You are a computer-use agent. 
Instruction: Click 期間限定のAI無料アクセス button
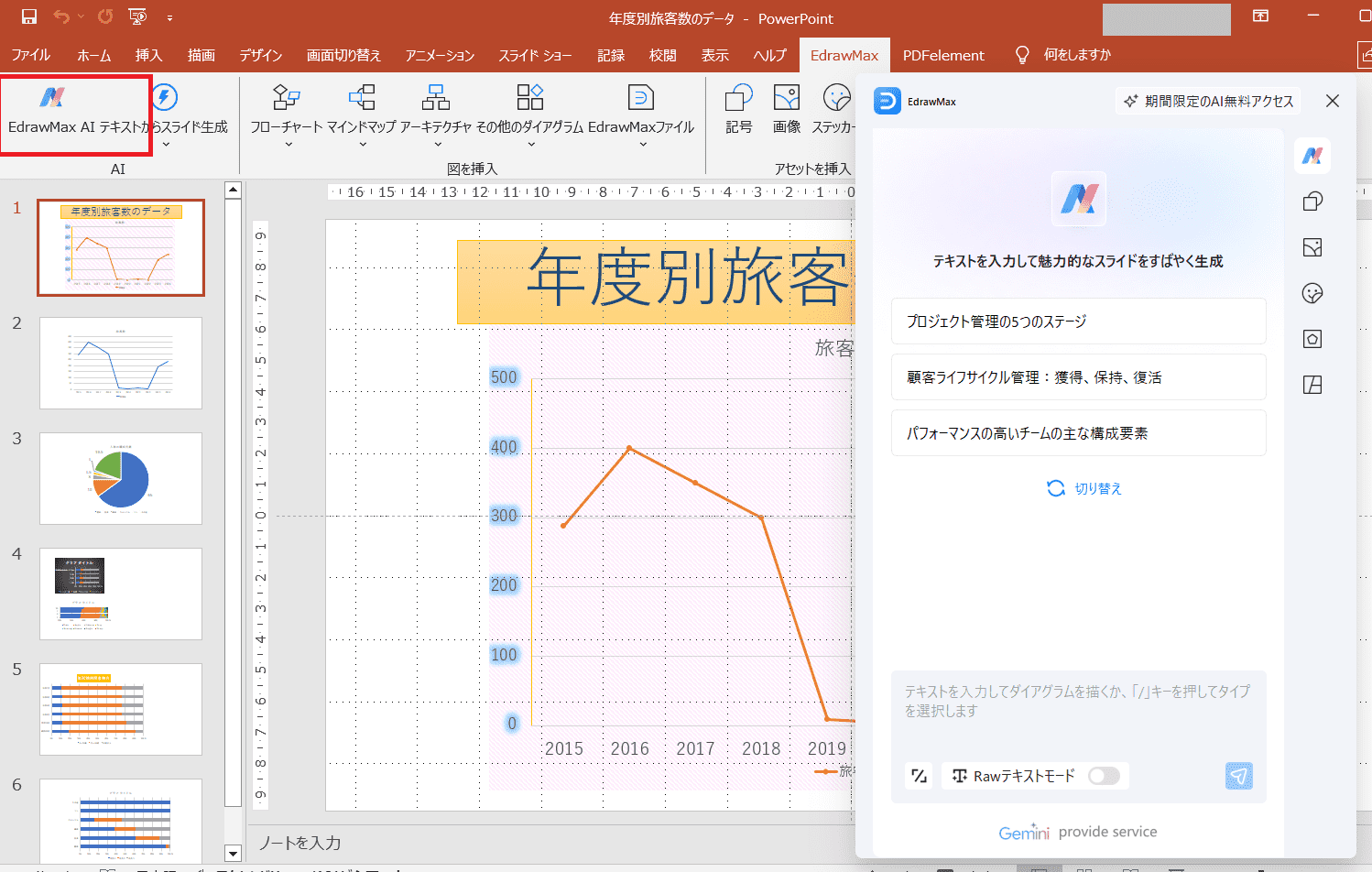point(1210,101)
